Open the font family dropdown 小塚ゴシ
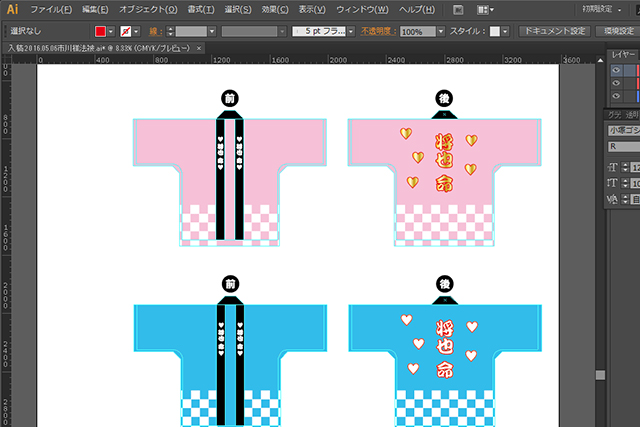This screenshot has width=640, height=427. 624,130
